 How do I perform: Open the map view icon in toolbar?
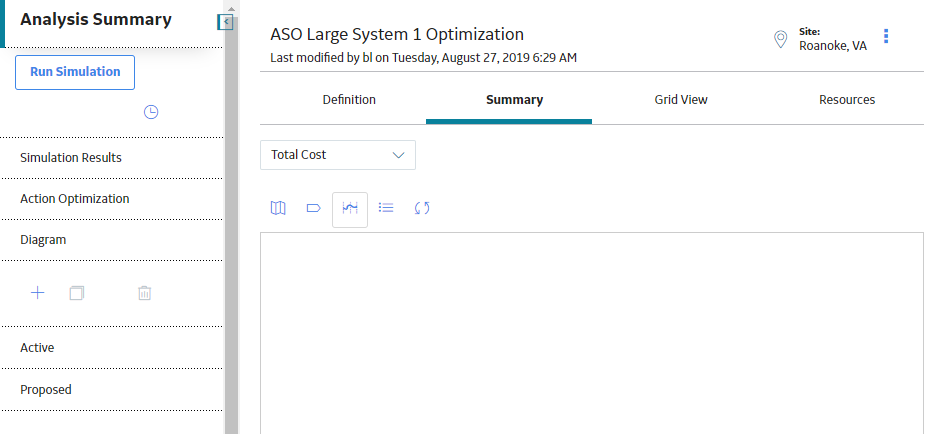(278, 208)
